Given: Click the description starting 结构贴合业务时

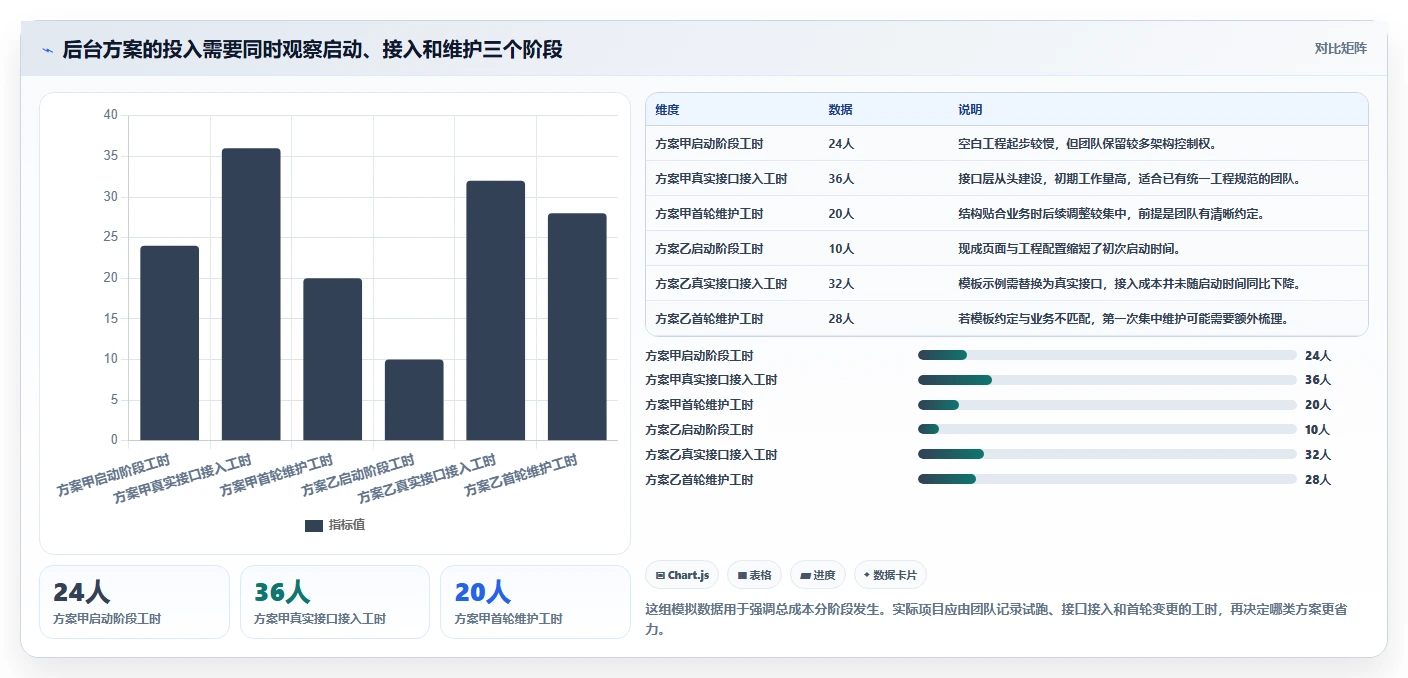Looking at the screenshot, I should point(1111,214).
